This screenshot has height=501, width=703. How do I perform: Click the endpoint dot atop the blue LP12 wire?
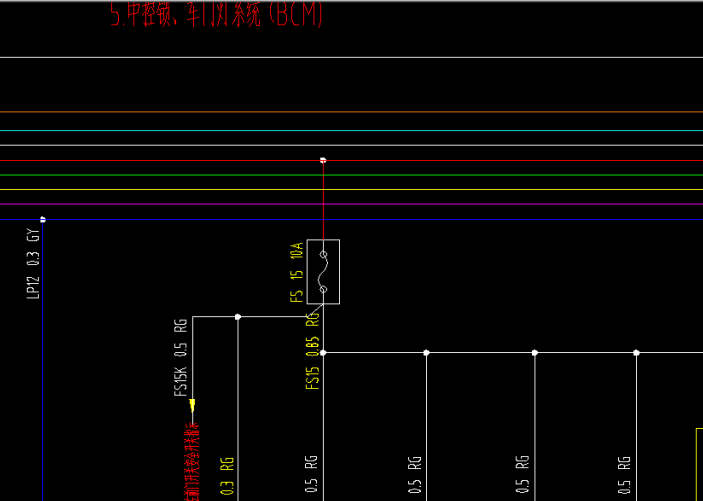43,219
